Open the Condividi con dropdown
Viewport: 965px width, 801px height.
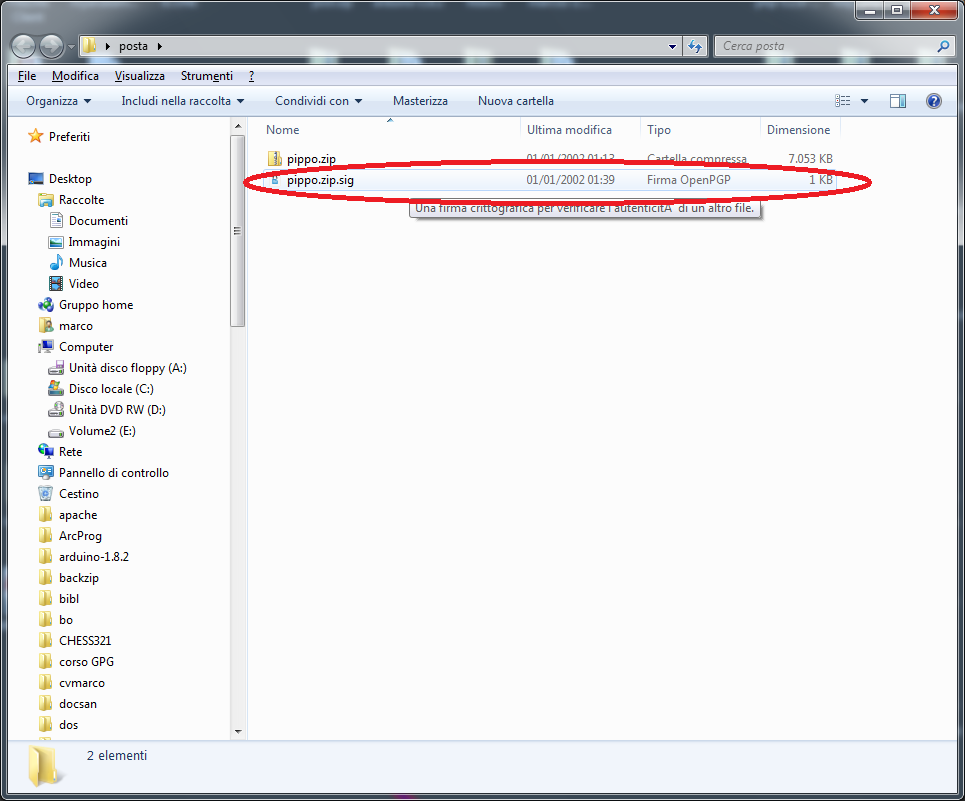318,101
